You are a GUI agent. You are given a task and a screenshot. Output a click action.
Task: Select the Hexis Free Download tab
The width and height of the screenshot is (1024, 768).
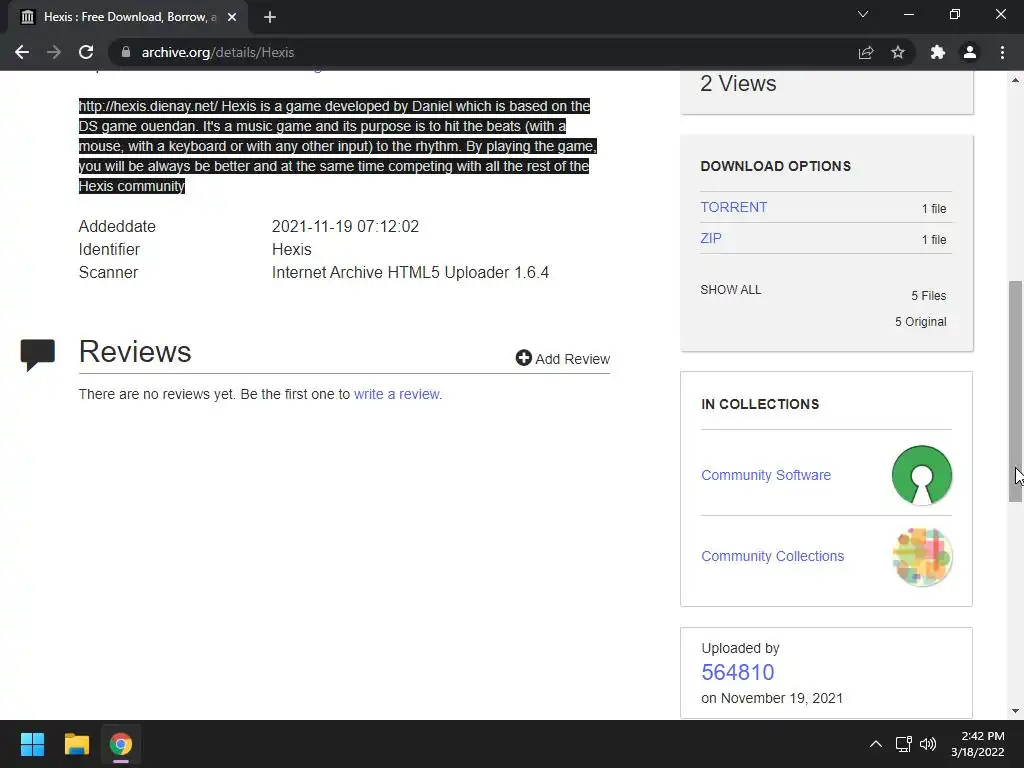127,17
